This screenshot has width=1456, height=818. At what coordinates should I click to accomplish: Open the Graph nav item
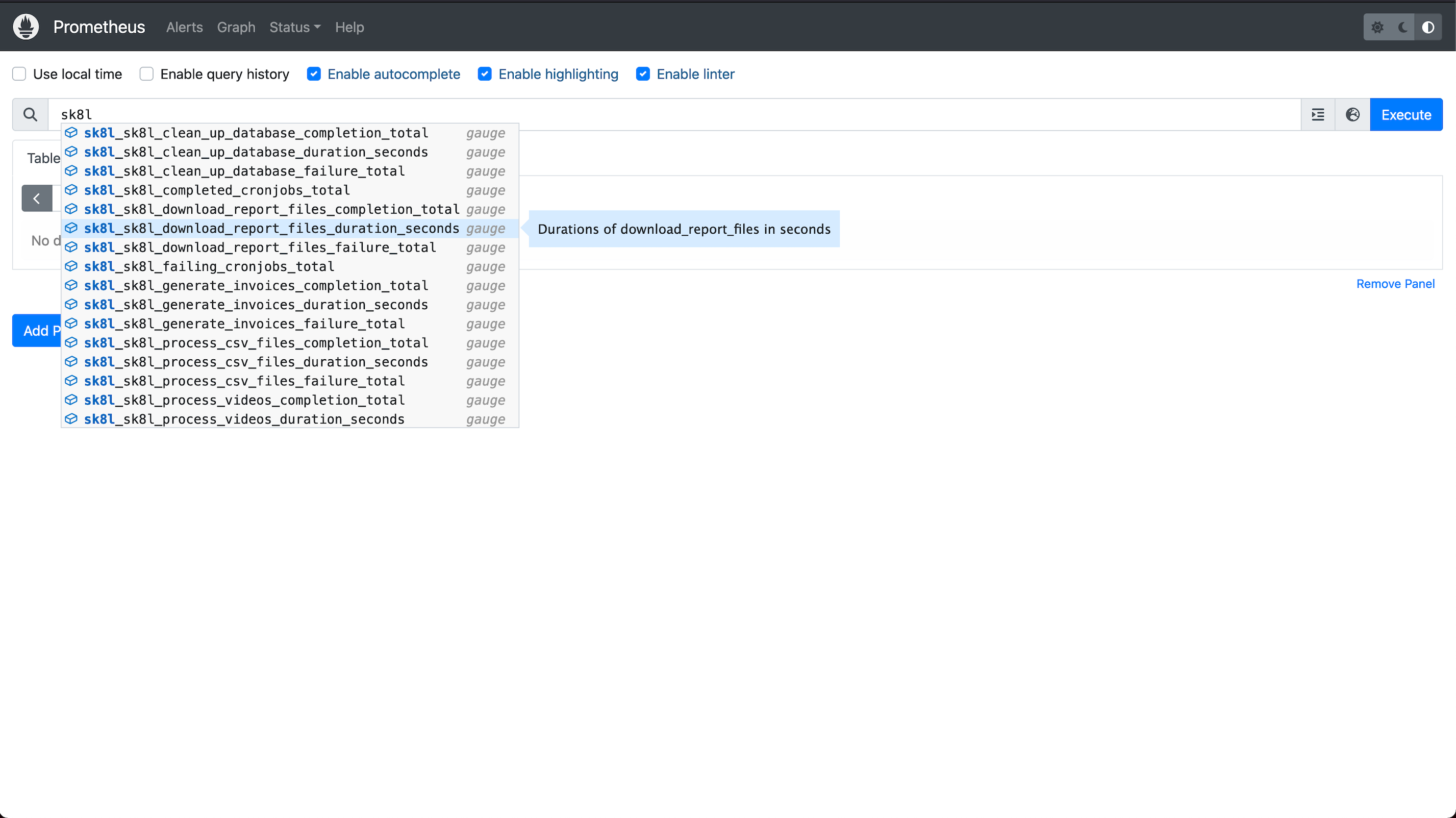coord(236,27)
